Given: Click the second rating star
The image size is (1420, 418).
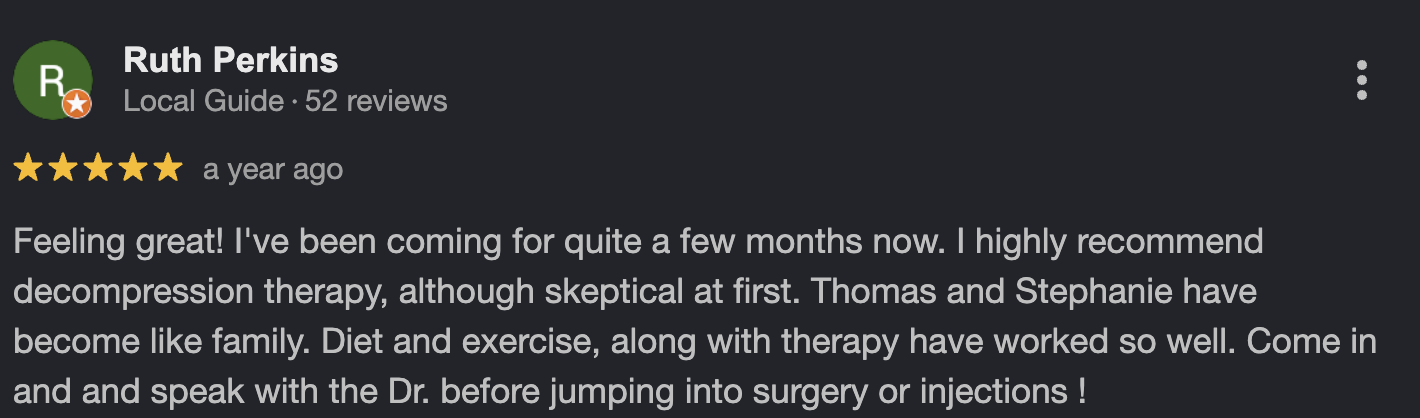Looking at the screenshot, I should pos(63,169).
